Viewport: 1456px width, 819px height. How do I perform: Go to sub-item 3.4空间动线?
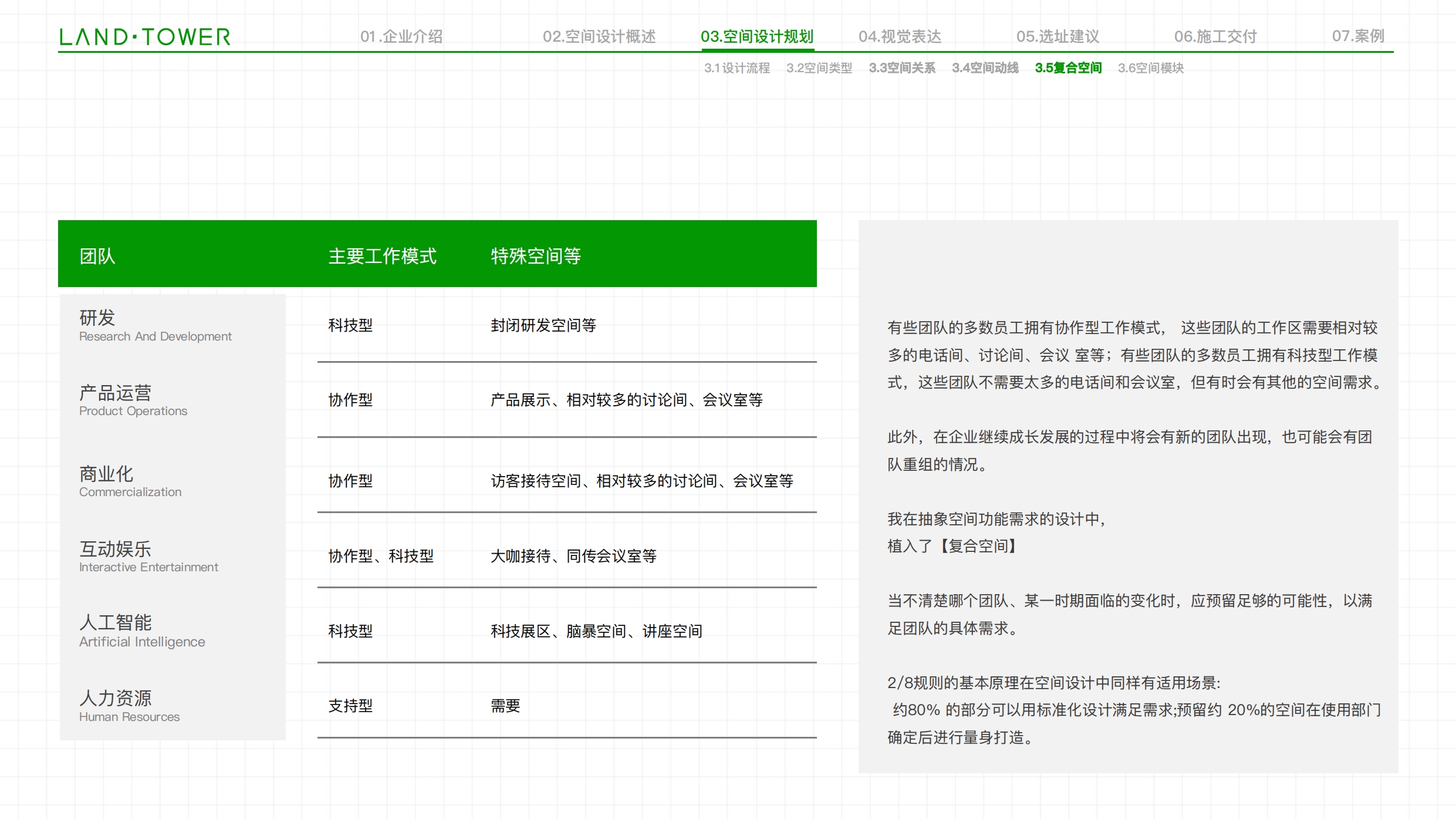point(985,68)
